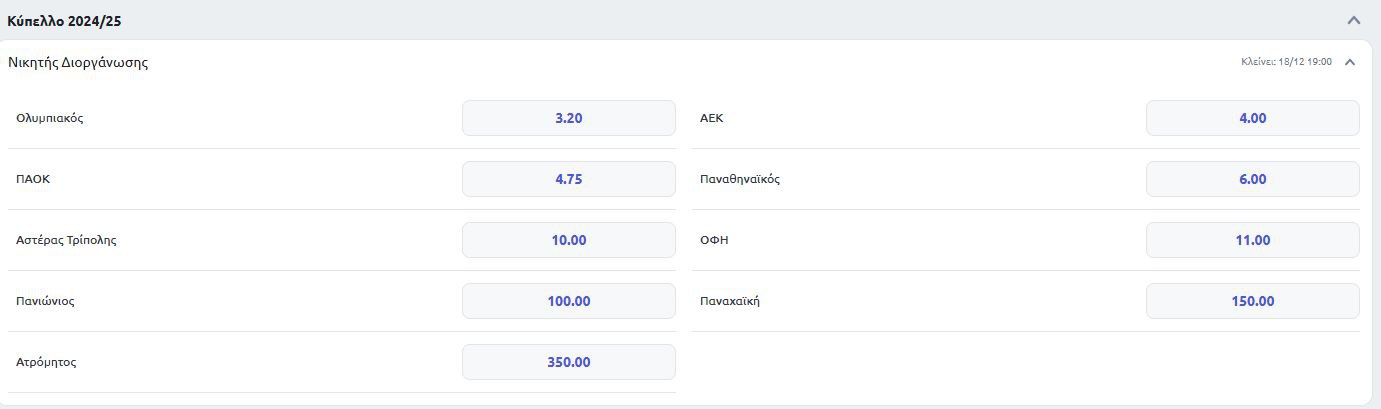Click the ΟΦΗ team name
Image resolution: width=1381 pixels, height=409 pixels.
[x=714, y=240]
